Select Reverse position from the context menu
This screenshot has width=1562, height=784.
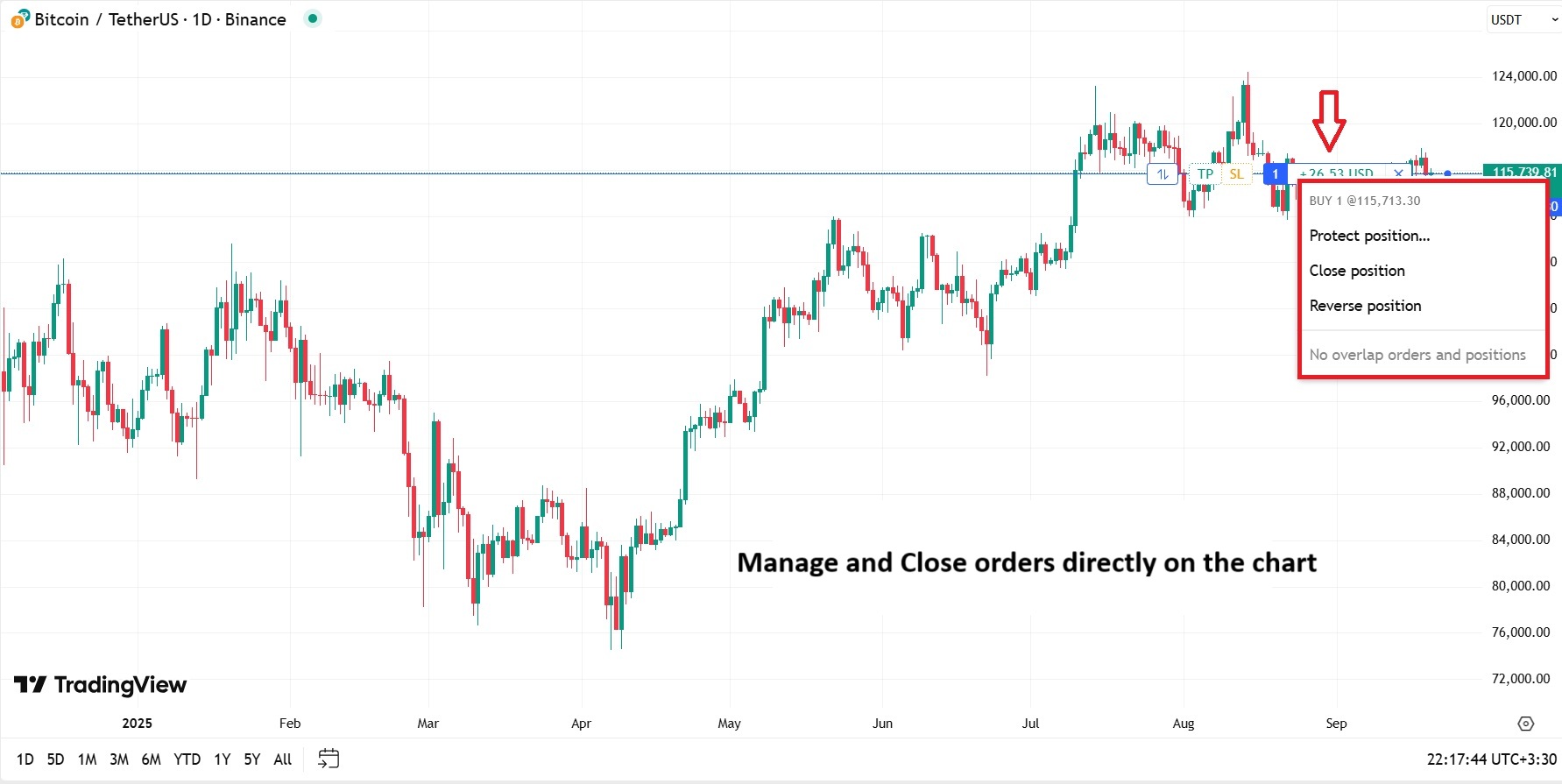pyautogui.click(x=1365, y=306)
